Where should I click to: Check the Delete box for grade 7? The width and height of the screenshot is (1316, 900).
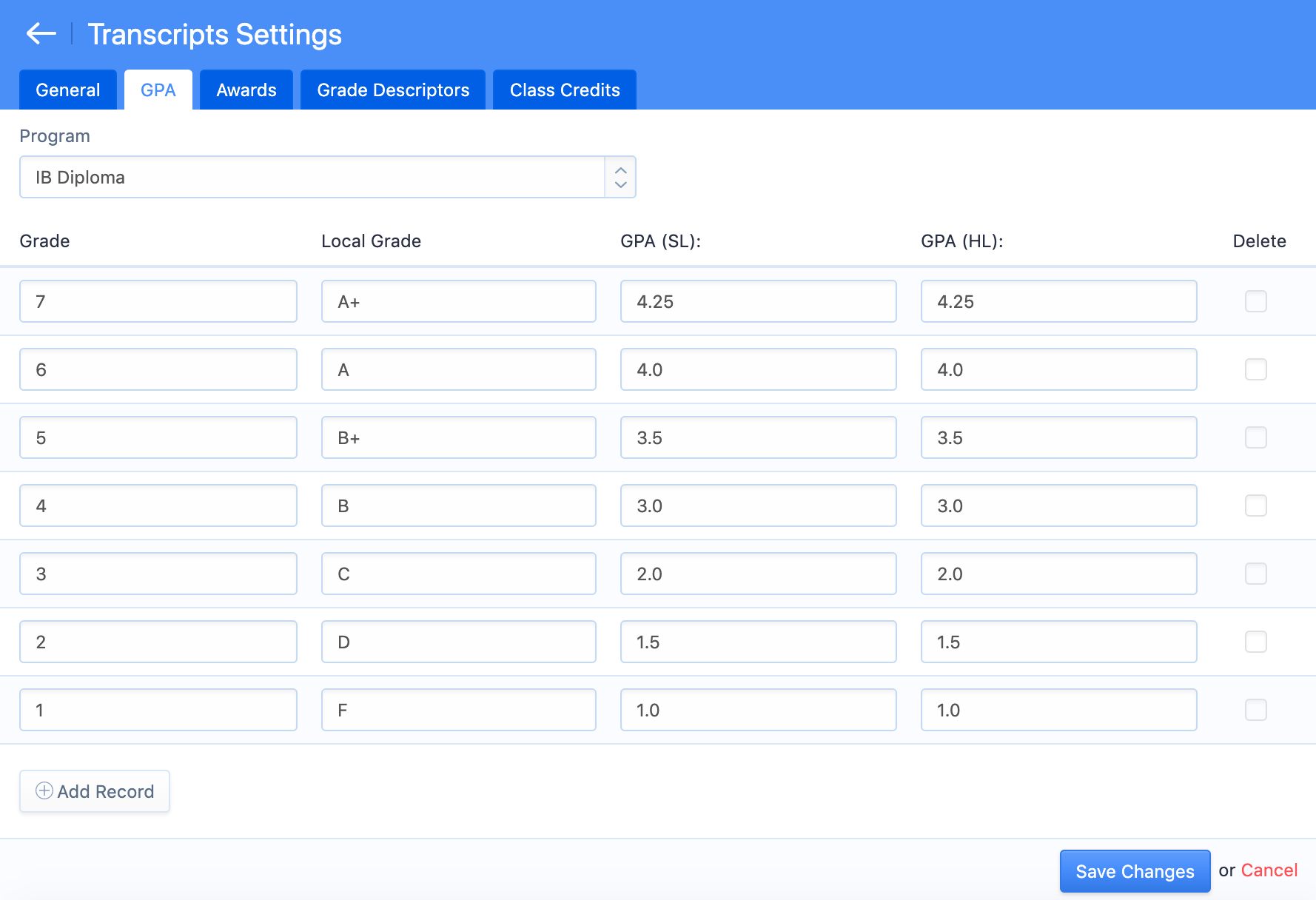click(x=1256, y=301)
